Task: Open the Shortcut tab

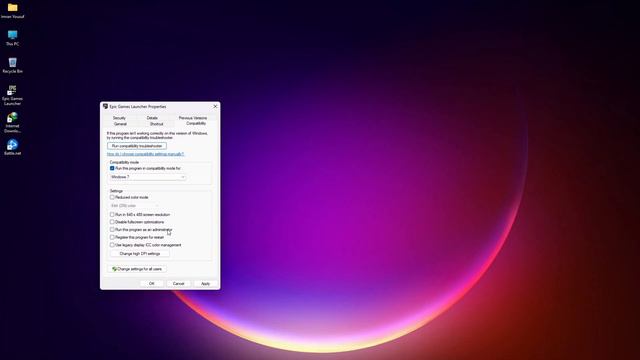Action: pyautogui.click(x=156, y=124)
